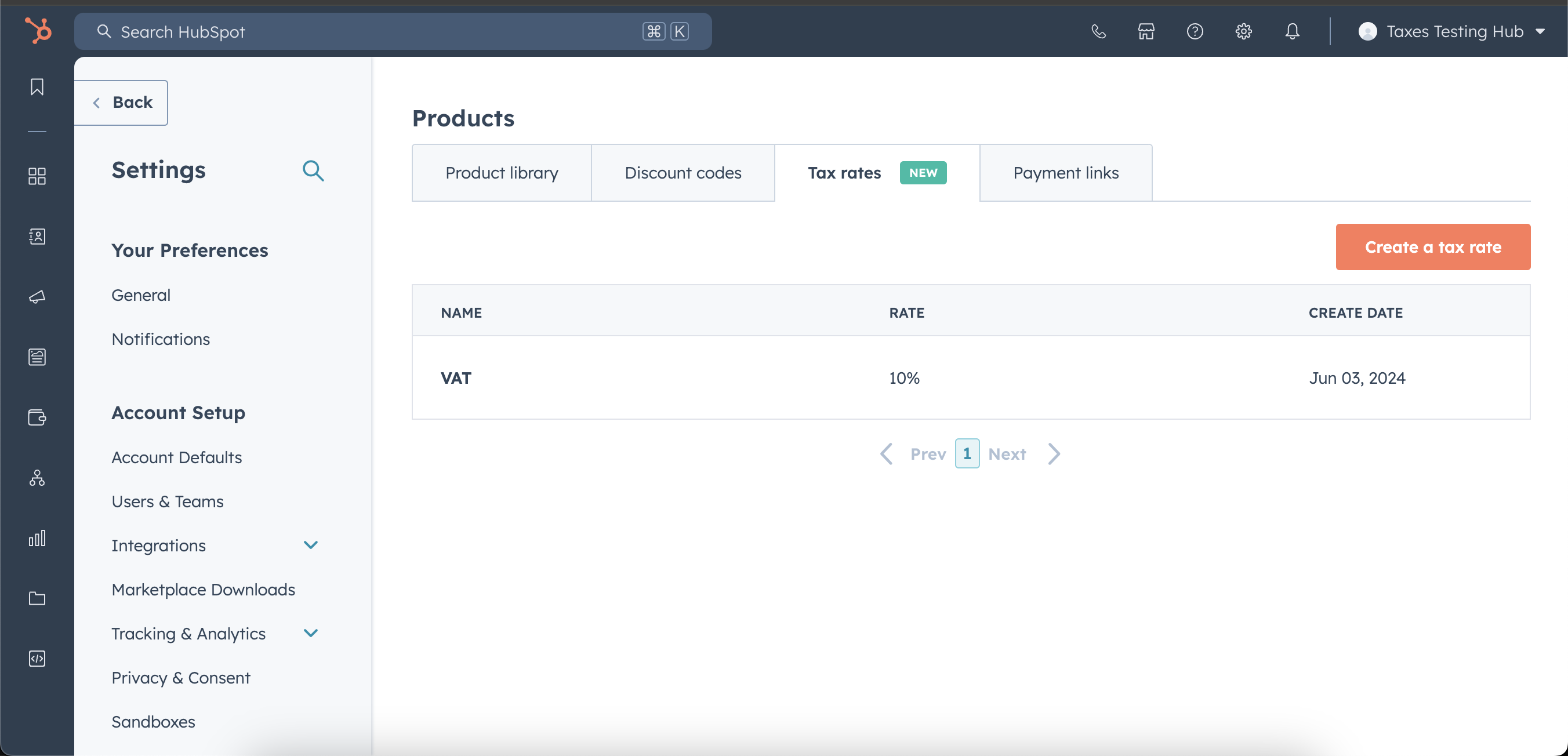Click Create a tax rate button
Screen dimensions: 1568x756
tap(1432, 247)
